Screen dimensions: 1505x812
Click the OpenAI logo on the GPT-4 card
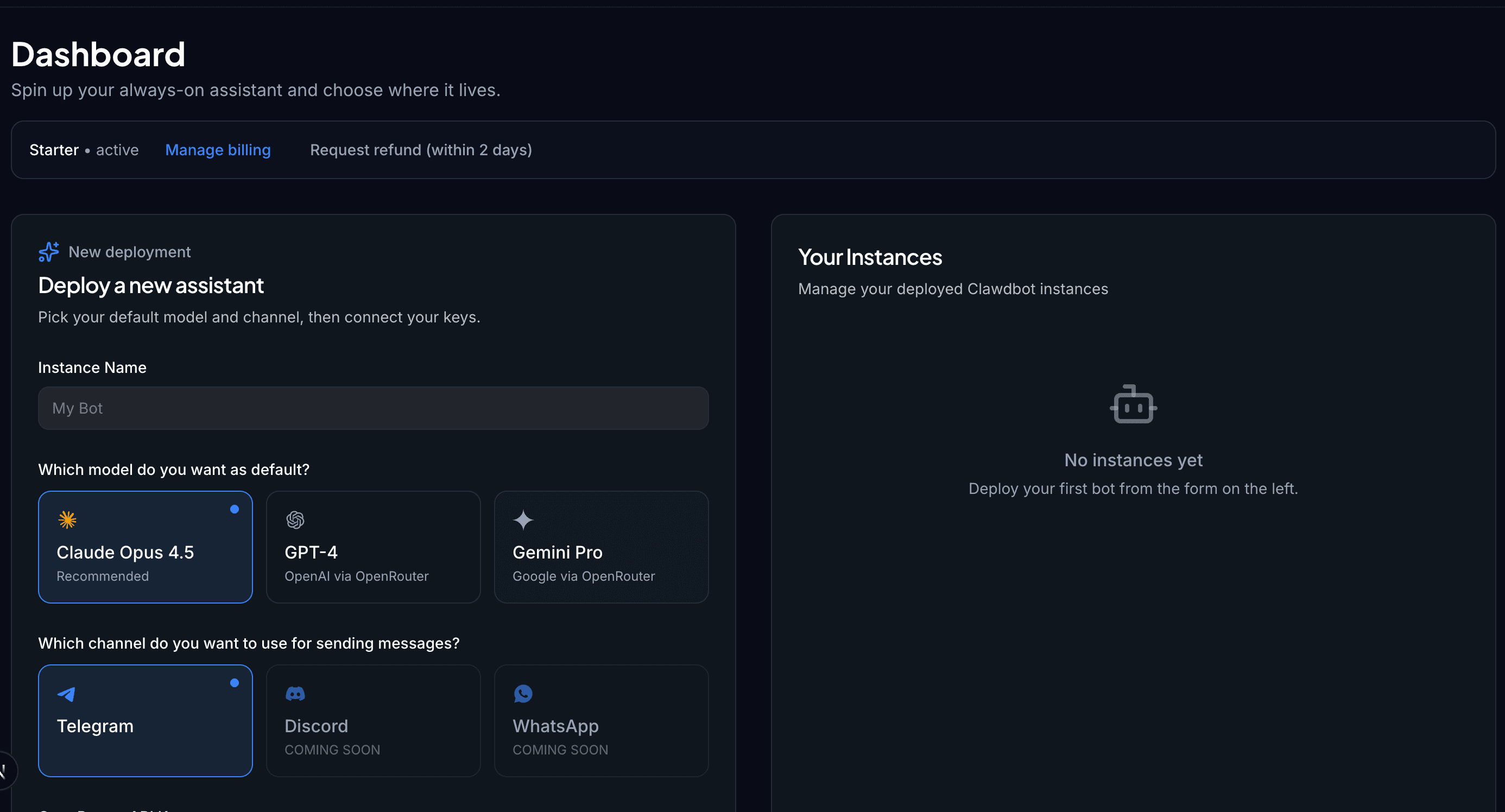pos(295,519)
